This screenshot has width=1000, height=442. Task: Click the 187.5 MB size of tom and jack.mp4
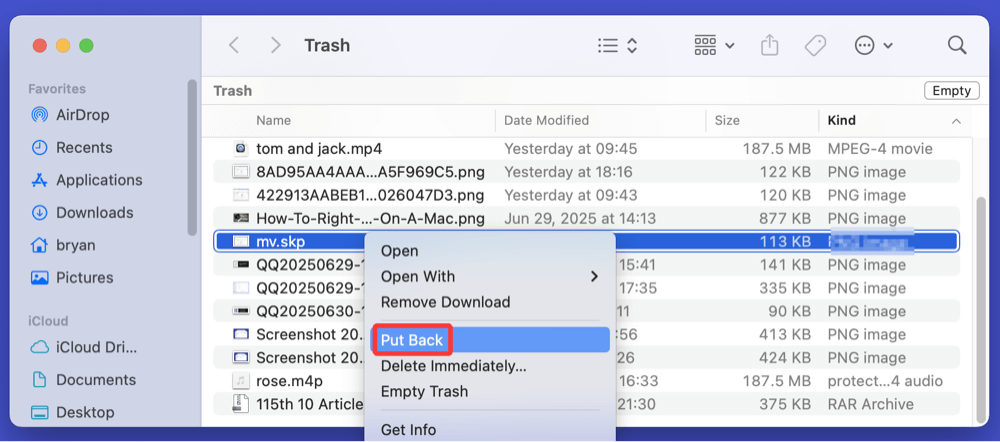[x=777, y=149]
